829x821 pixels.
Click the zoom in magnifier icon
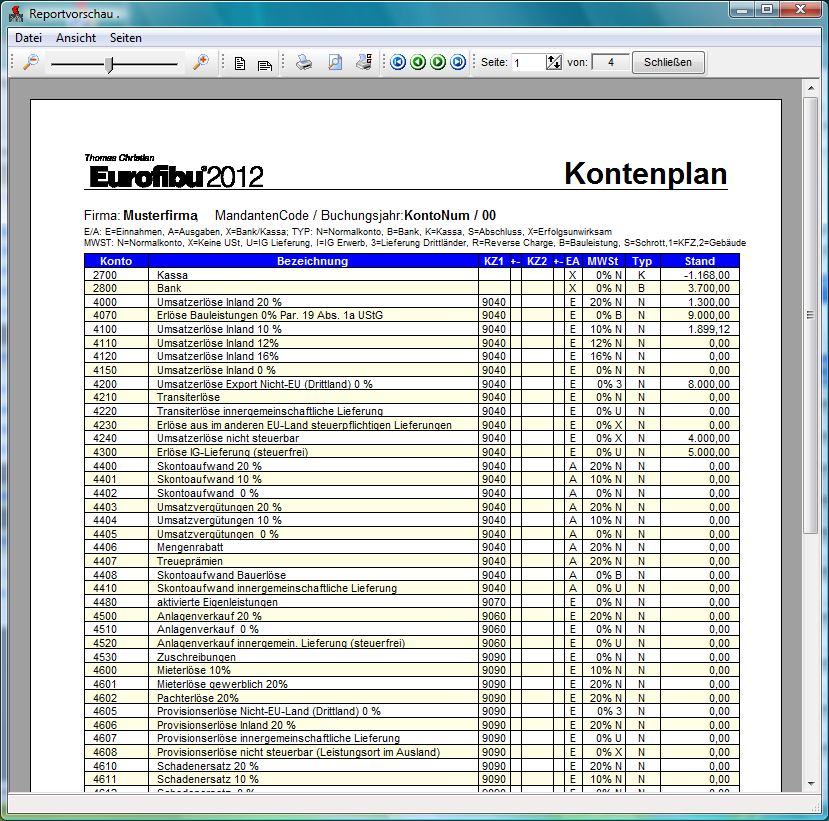pyautogui.click(x=200, y=62)
